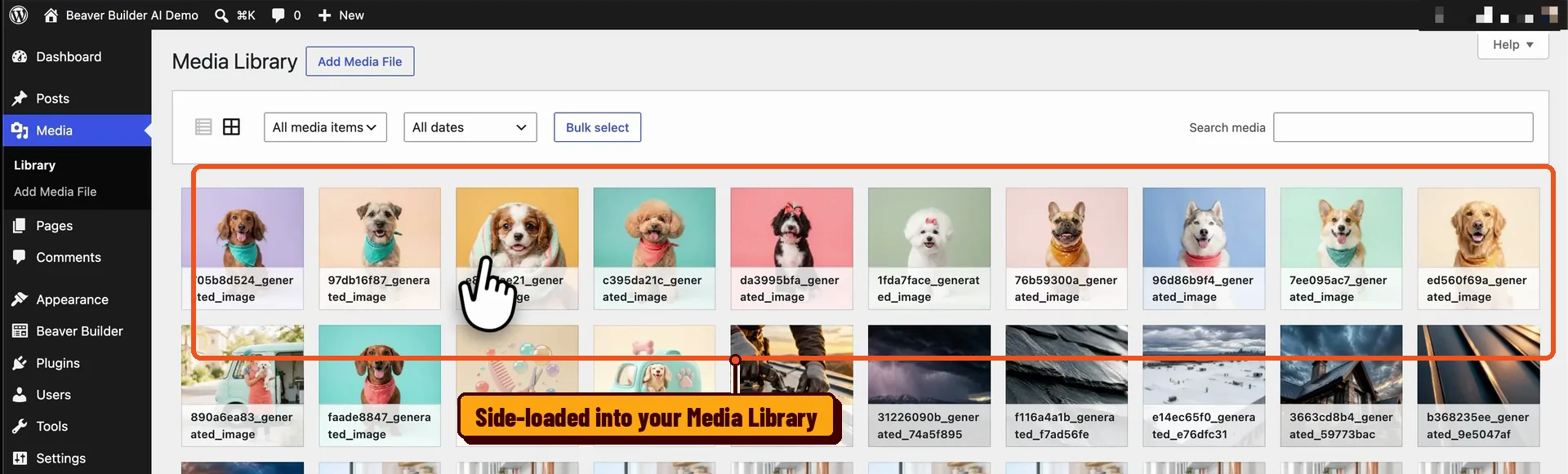Click into the Search media field

(1403, 127)
